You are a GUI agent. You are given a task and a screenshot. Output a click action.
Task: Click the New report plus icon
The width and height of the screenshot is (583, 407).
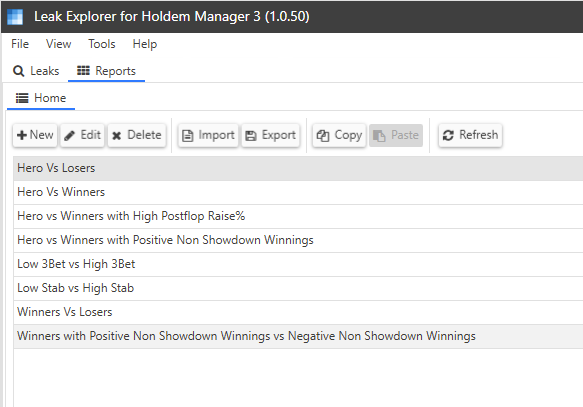22,135
